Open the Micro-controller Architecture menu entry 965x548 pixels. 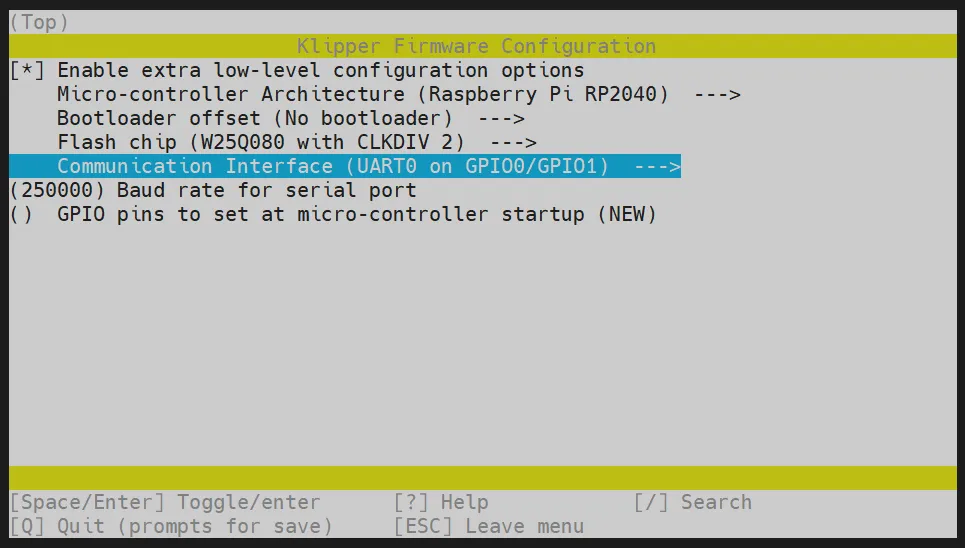[362, 95]
